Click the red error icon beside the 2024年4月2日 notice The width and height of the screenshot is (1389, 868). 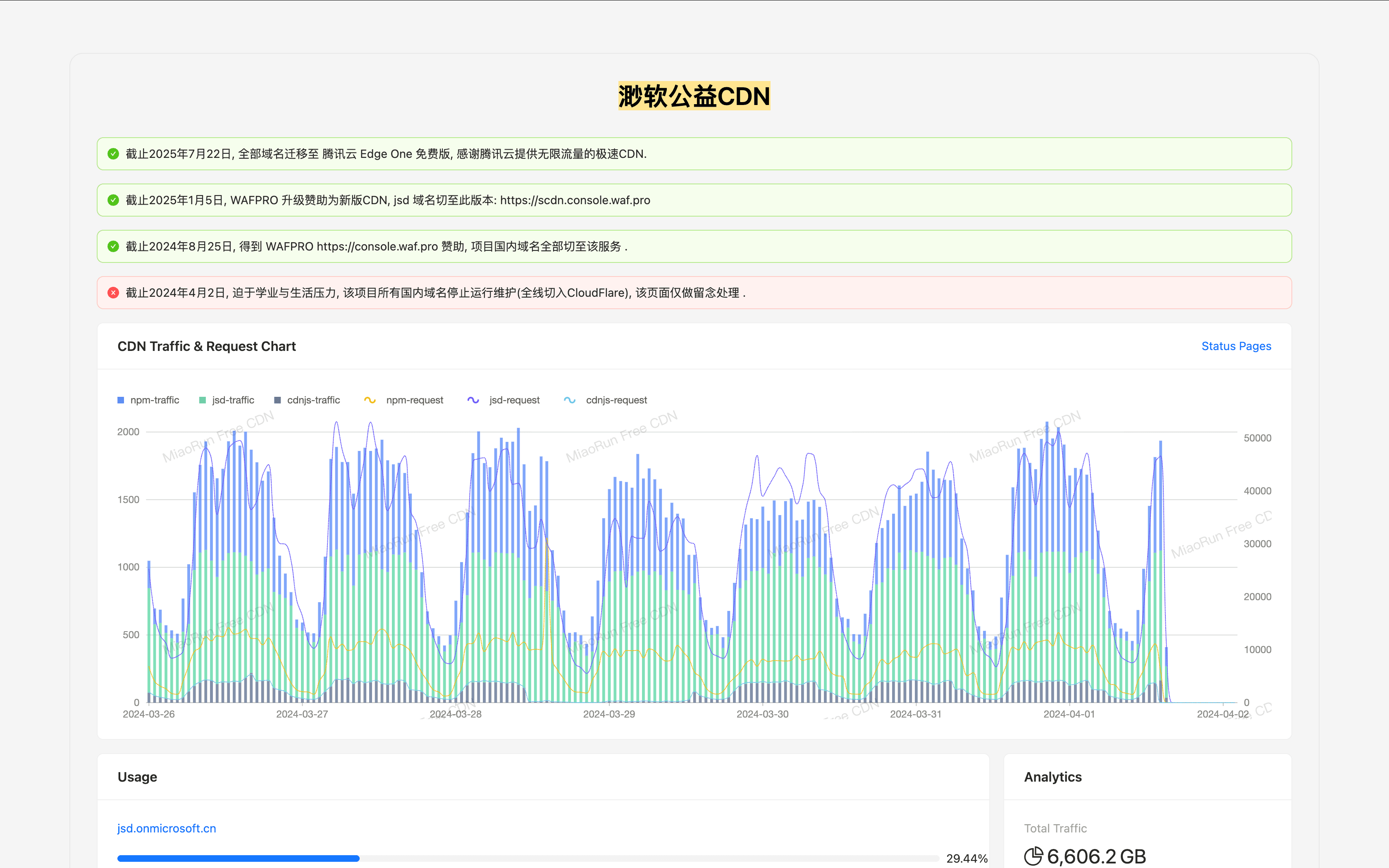(113, 293)
